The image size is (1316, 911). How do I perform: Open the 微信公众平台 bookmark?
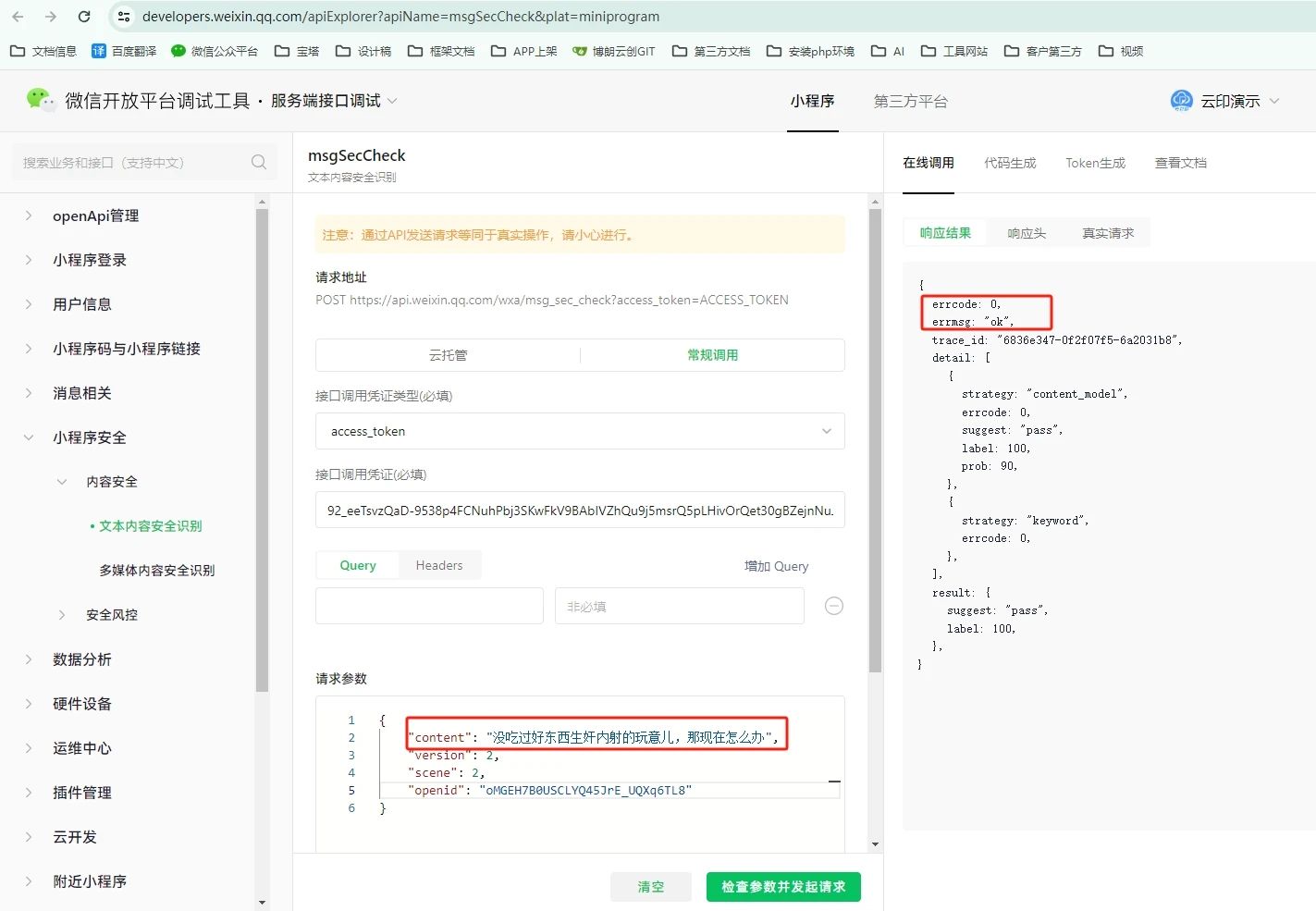pyautogui.click(x=215, y=51)
